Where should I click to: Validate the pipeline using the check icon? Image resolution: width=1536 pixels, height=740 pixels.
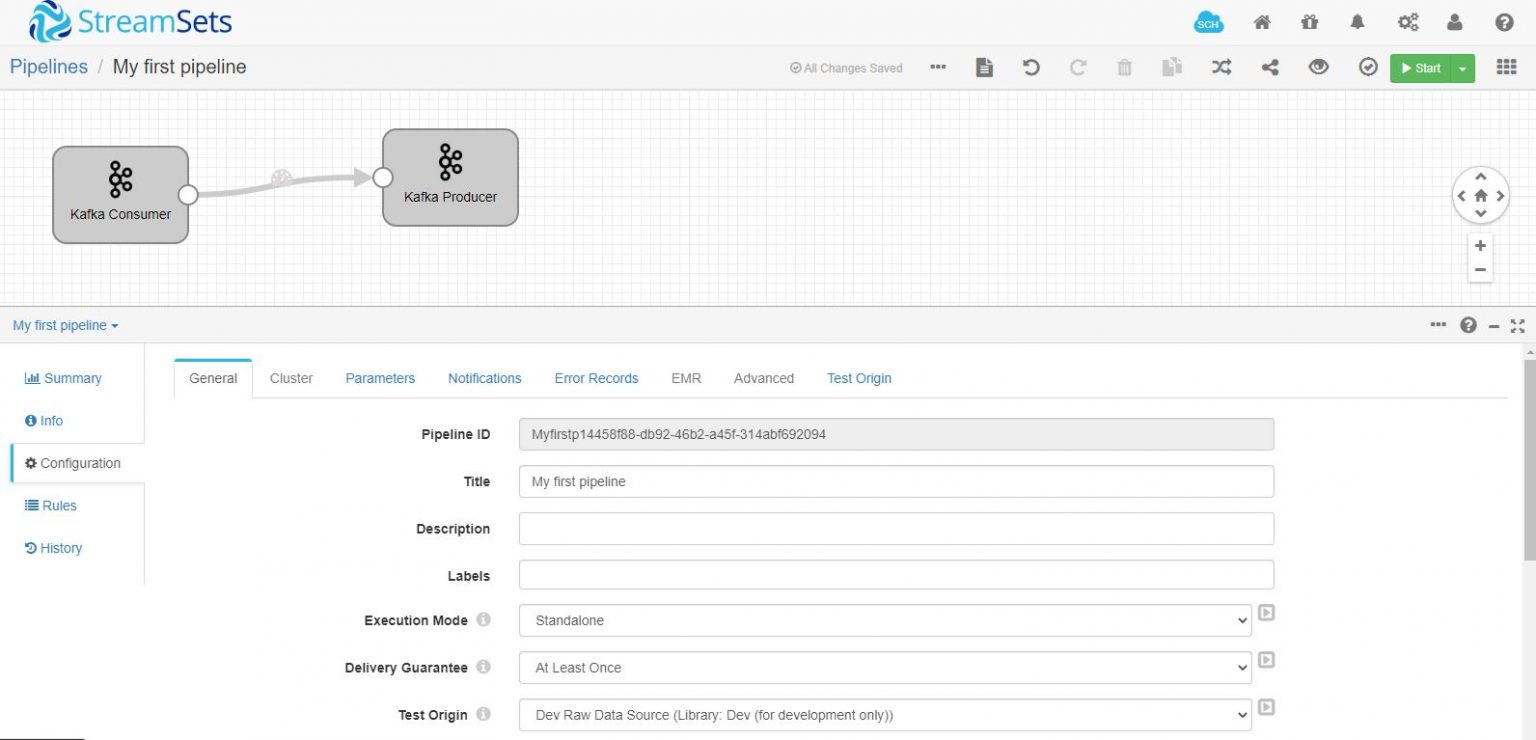(x=1368, y=67)
